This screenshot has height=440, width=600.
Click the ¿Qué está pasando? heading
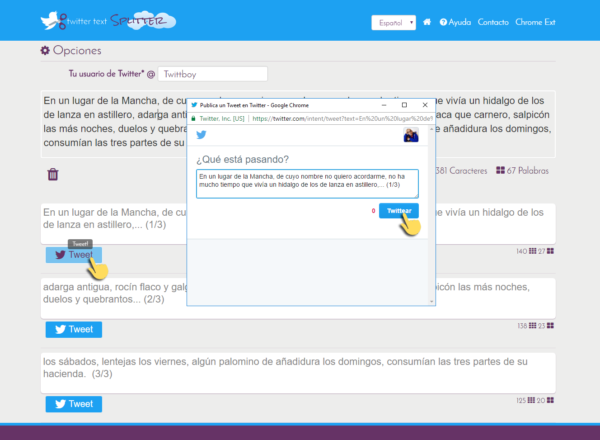tap(243, 159)
